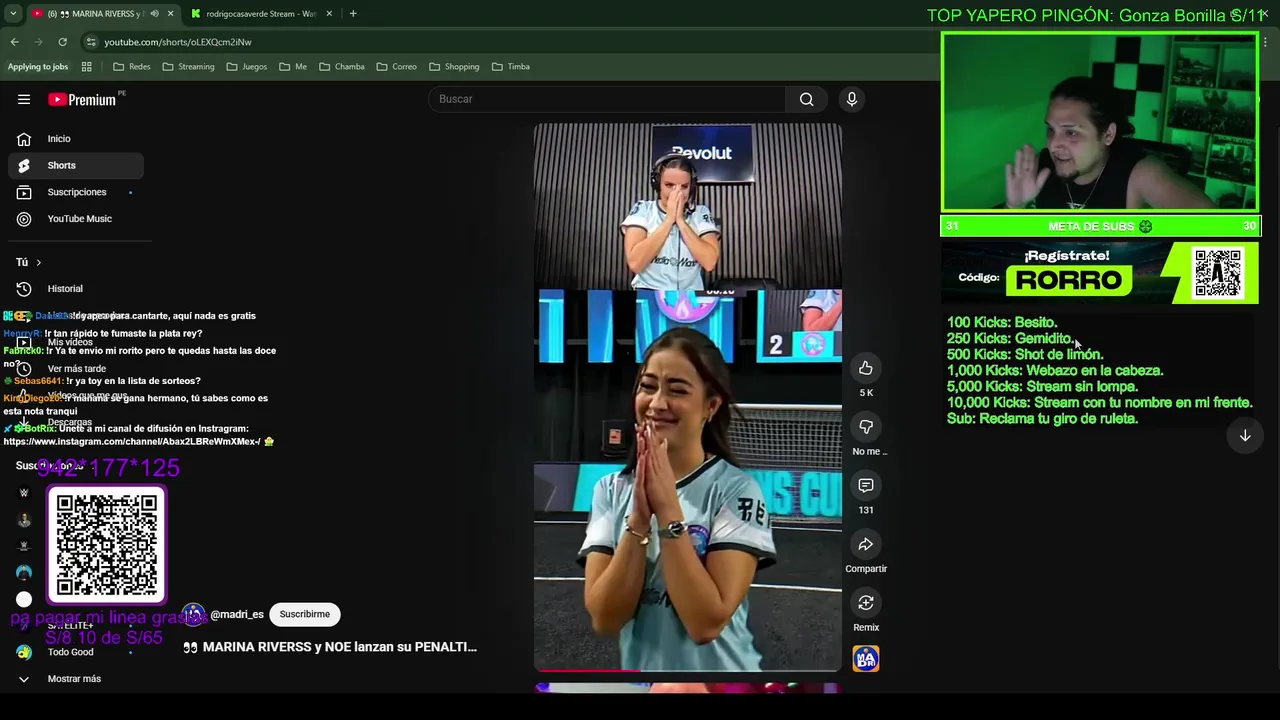This screenshot has height=720, width=1280.
Task: Reload the YouTube page
Action: point(62,42)
